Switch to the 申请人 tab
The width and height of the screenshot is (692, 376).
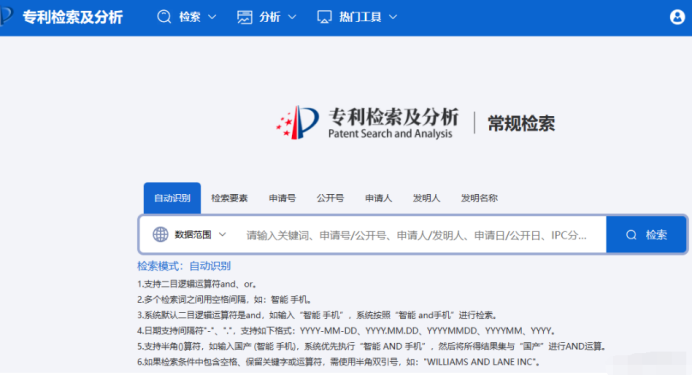tap(378, 198)
